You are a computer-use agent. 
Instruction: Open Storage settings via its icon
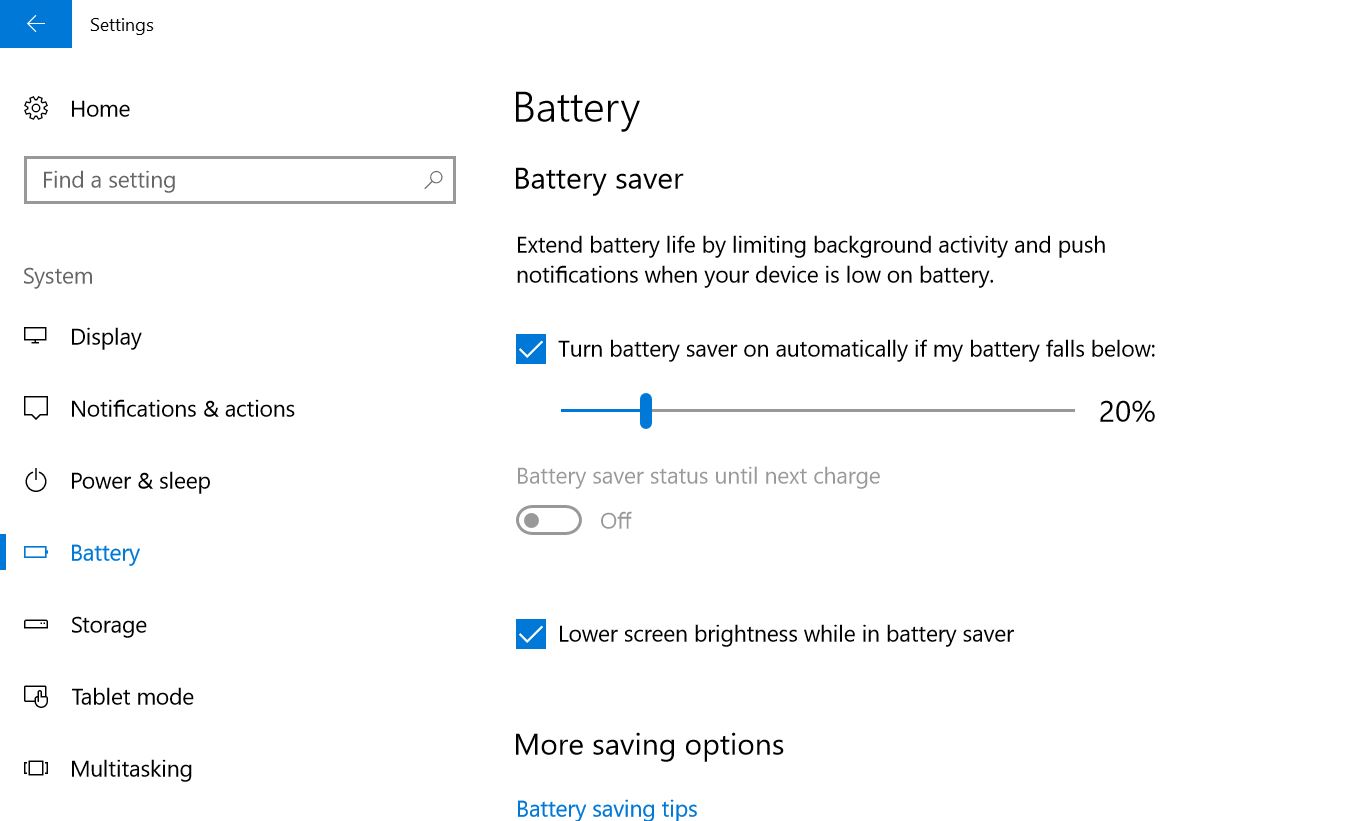(36, 625)
